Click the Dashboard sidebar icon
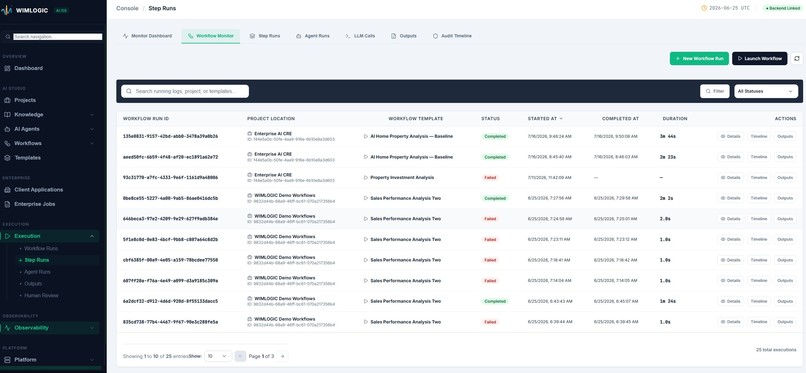The image size is (806, 373). click(7, 68)
